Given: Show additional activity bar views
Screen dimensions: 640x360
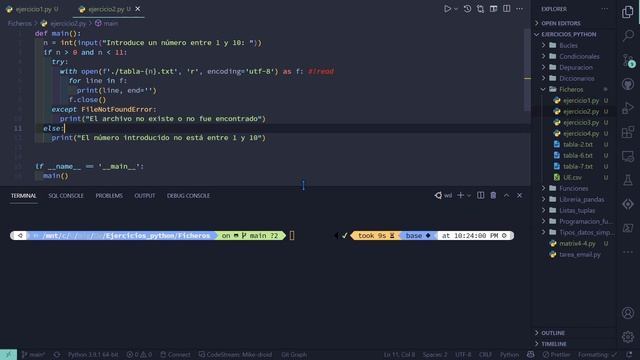Looking at the screenshot, I should pyautogui.click(x=628, y=252).
